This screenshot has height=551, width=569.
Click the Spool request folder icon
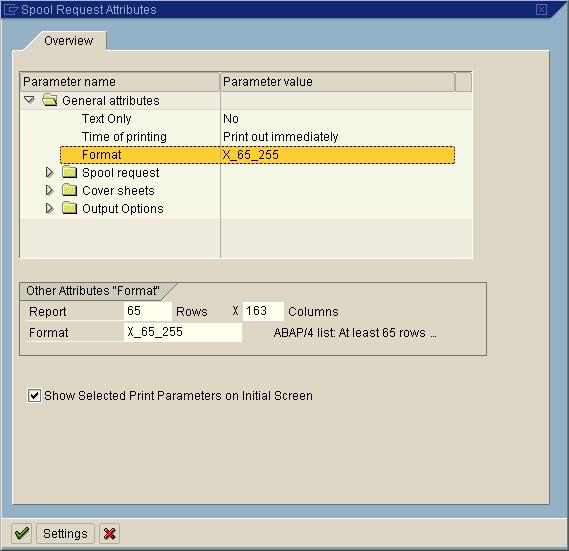69,172
